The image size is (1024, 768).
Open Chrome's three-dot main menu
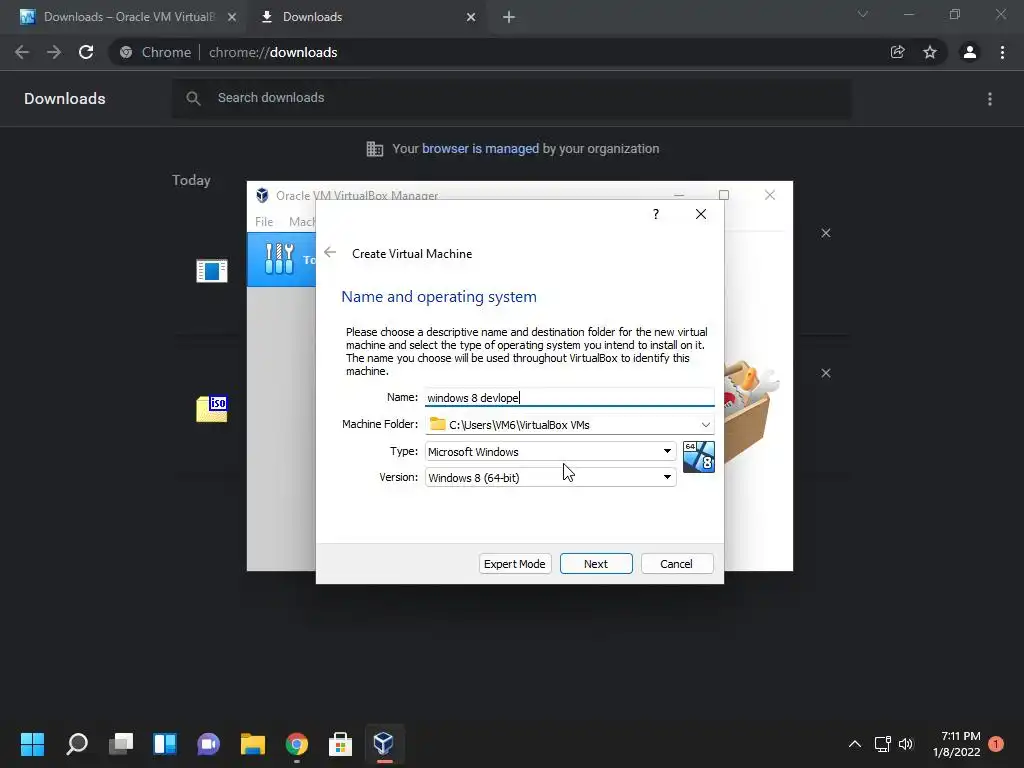point(1002,52)
